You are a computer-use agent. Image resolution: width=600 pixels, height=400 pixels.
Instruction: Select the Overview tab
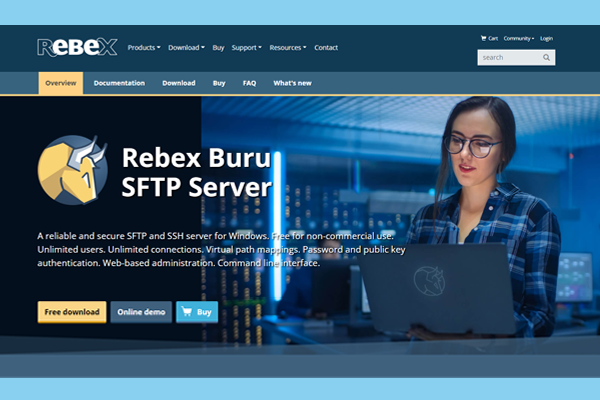coord(61,83)
